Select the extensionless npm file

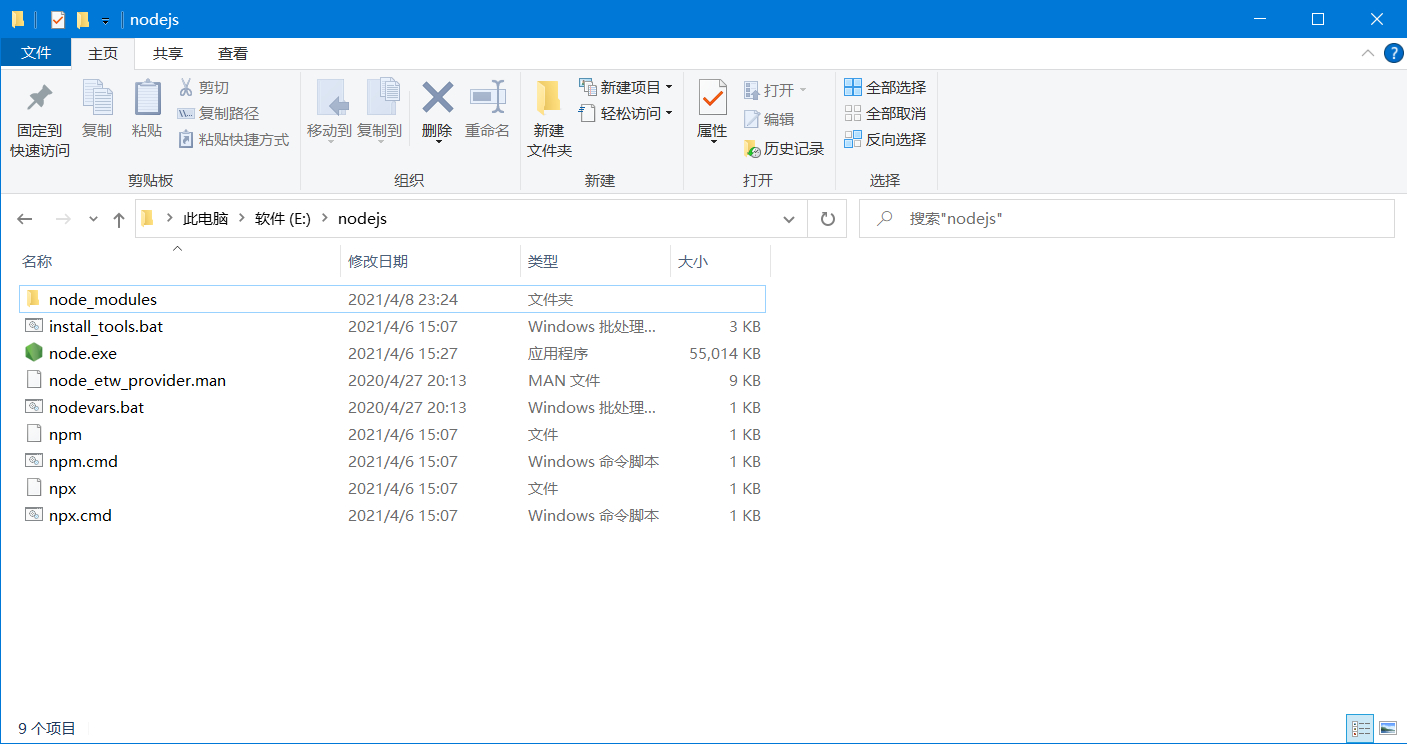click(392, 435)
